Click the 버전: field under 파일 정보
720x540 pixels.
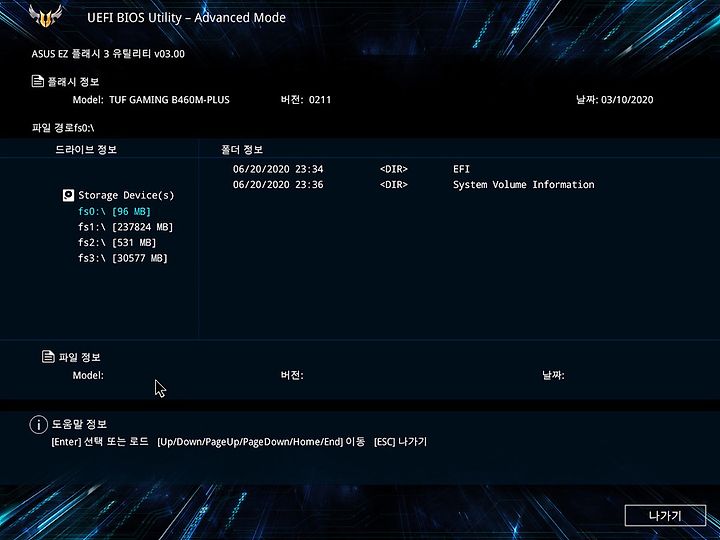tap(292, 375)
